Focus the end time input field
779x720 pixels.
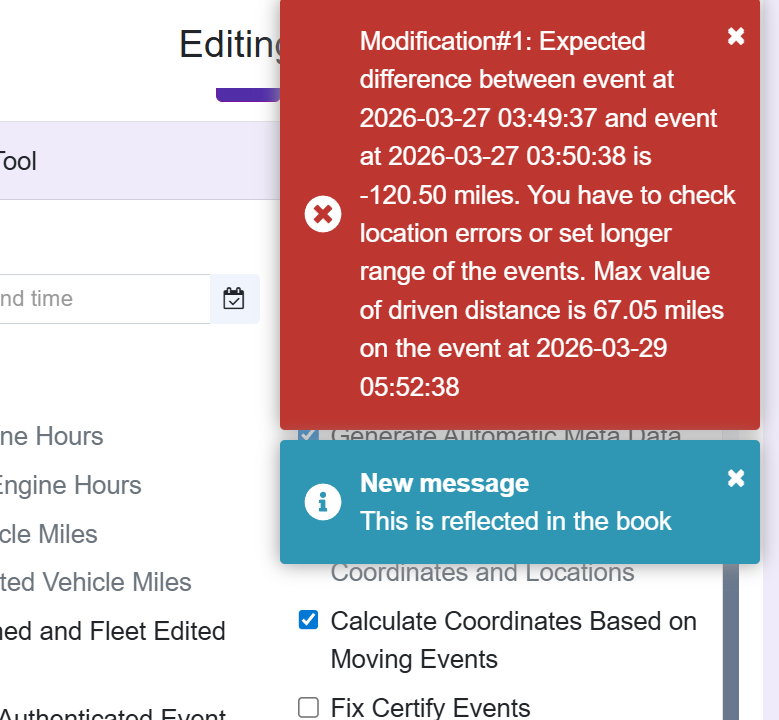(x=104, y=299)
